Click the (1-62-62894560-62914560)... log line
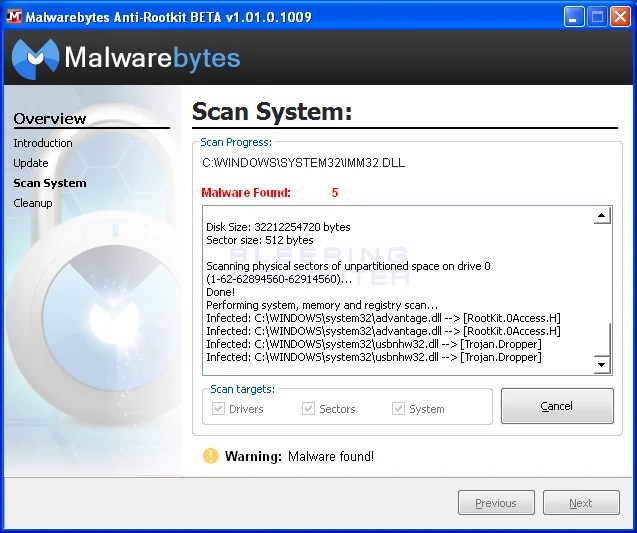This screenshot has height=533, width=637. click(x=279, y=279)
